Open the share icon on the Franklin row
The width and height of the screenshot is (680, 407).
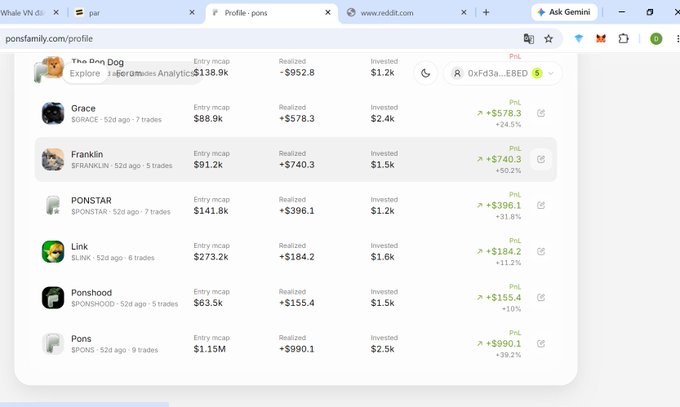(541, 159)
